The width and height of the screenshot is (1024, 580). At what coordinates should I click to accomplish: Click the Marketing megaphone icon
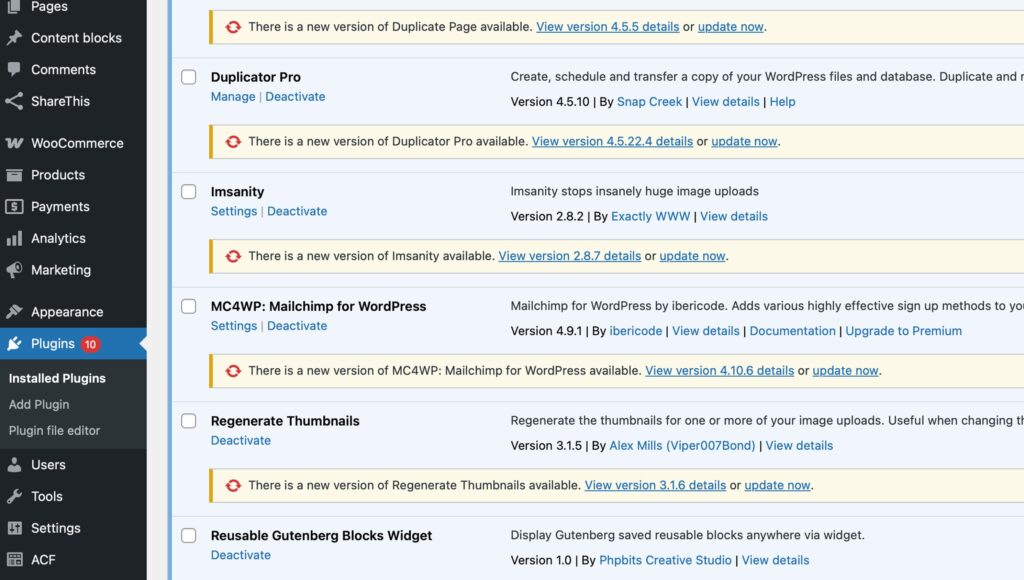[x=14, y=270]
